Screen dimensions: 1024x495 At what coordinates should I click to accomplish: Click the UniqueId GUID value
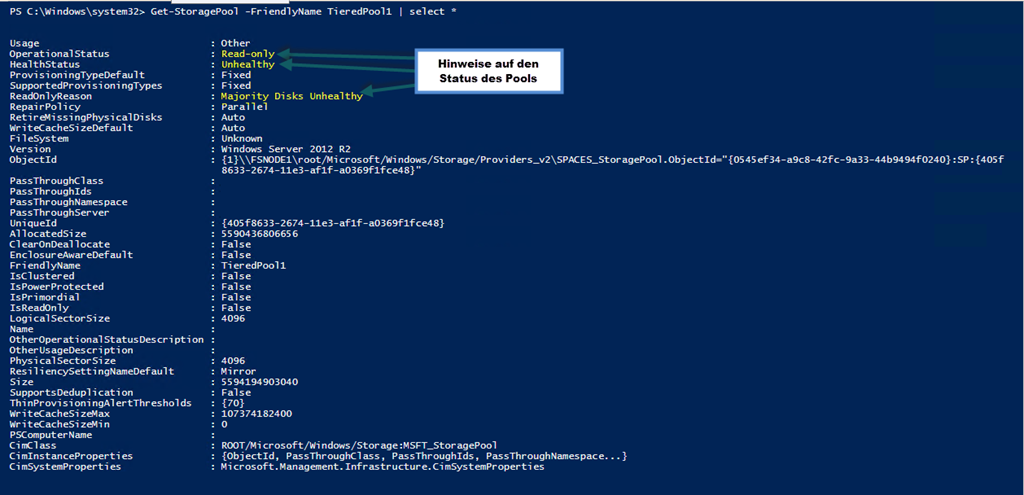pos(333,223)
